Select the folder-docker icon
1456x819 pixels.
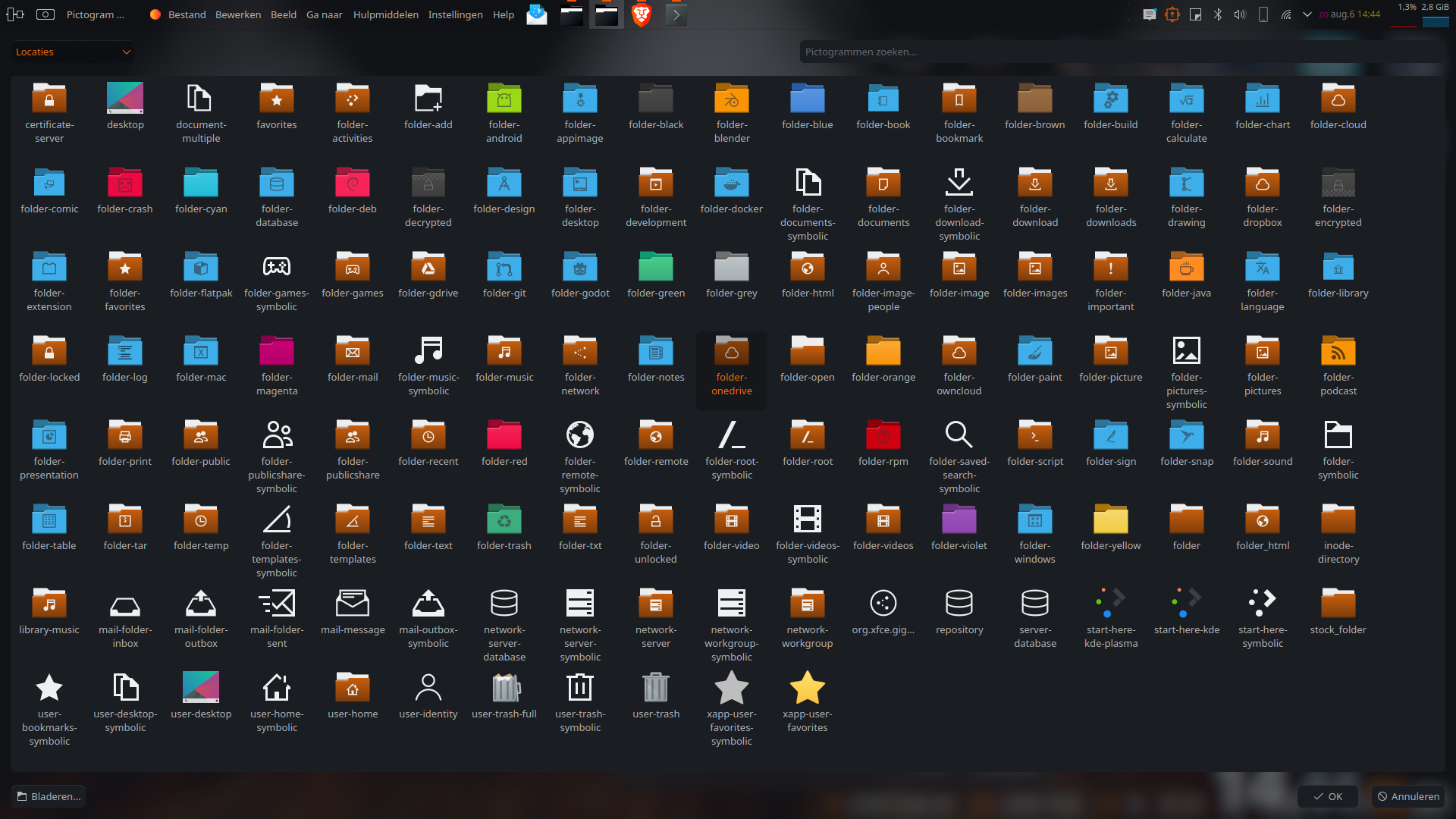(731, 184)
